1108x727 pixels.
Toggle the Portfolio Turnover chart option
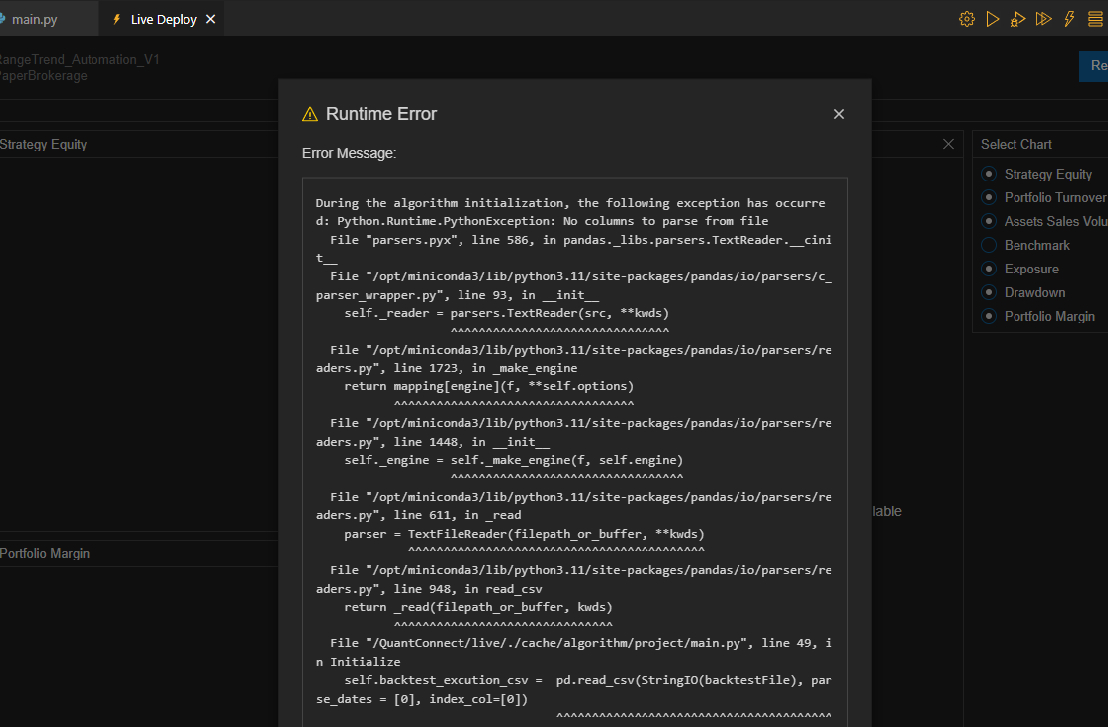pyautogui.click(x=989, y=198)
